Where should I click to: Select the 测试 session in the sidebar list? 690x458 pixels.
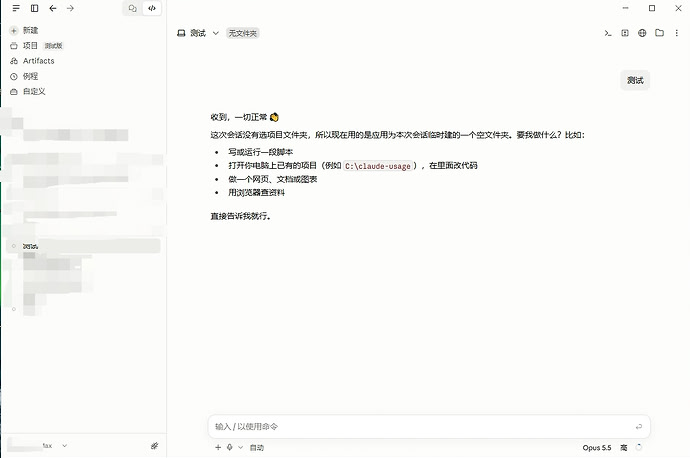tap(84, 246)
